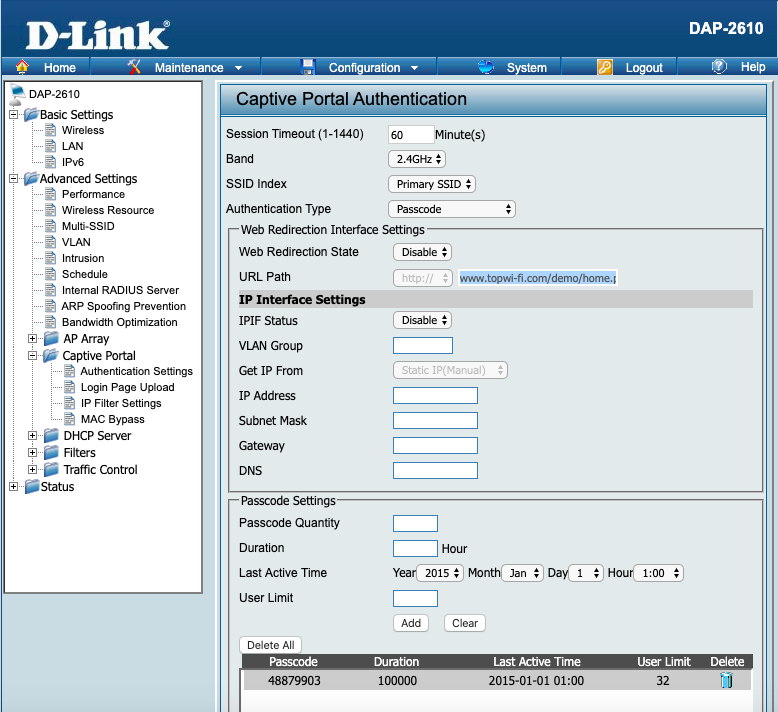Open the Maintenance menu

(189, 67)
